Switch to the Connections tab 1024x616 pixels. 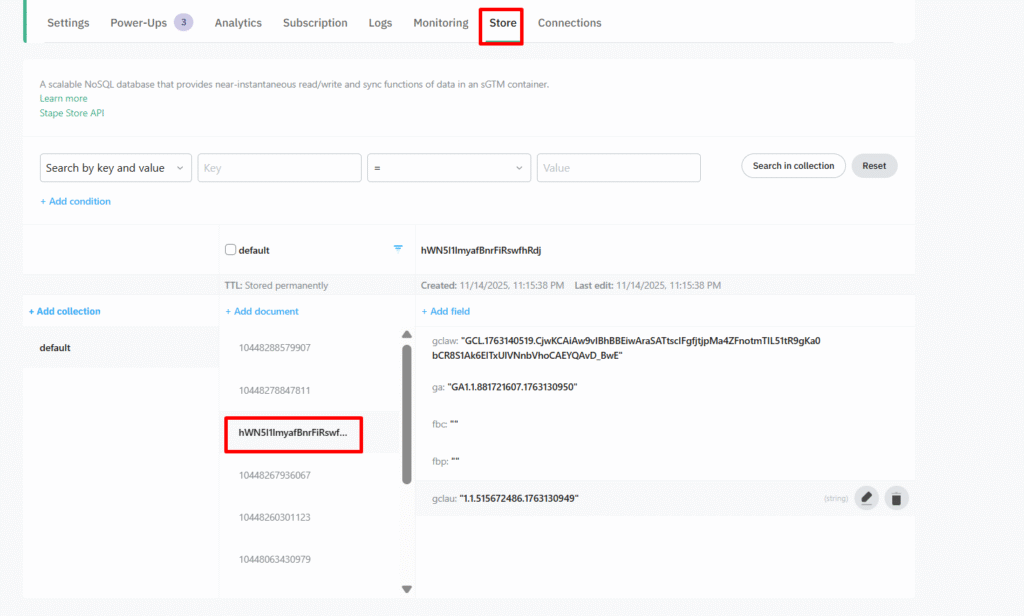[569, 23]
